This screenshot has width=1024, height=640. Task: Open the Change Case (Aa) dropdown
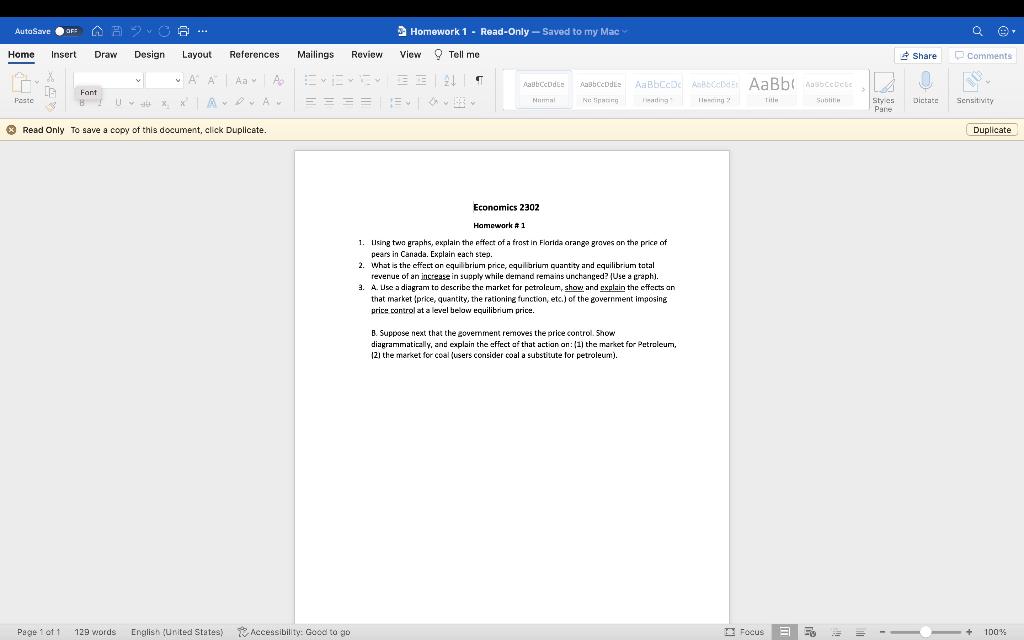(246, 80)
